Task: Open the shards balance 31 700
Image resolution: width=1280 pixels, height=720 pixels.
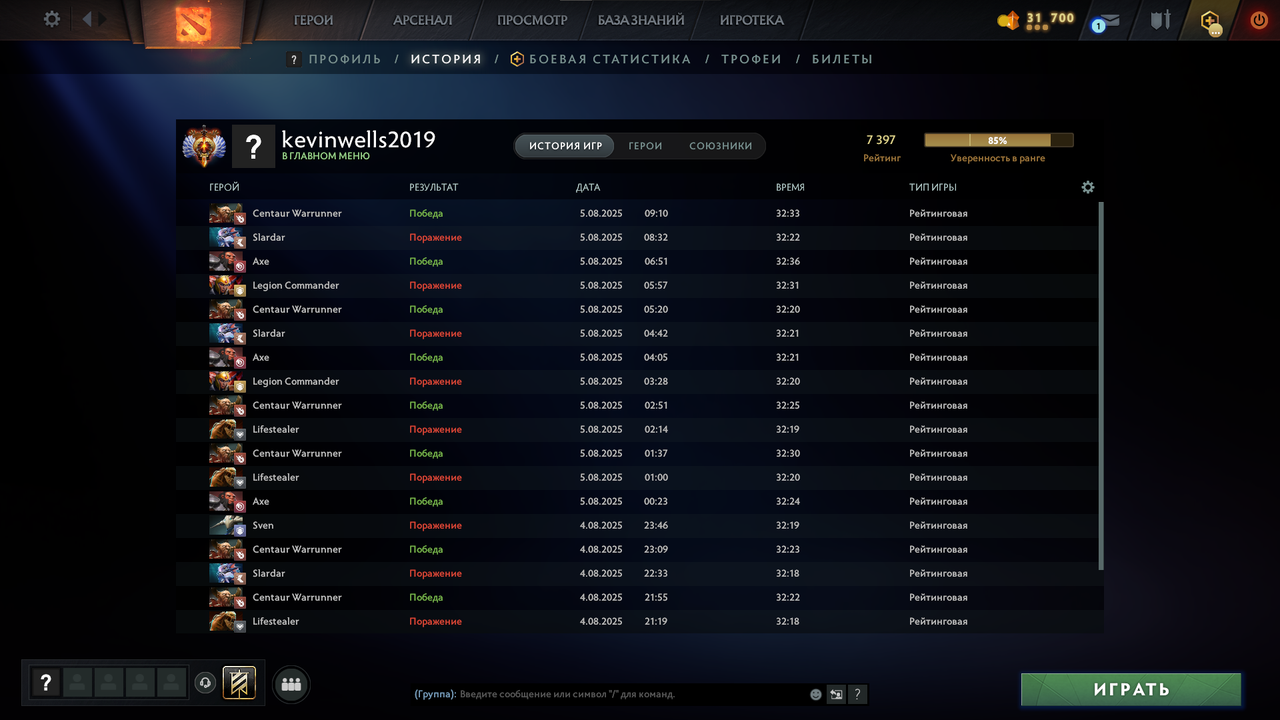Action: tap(1036, 19)
